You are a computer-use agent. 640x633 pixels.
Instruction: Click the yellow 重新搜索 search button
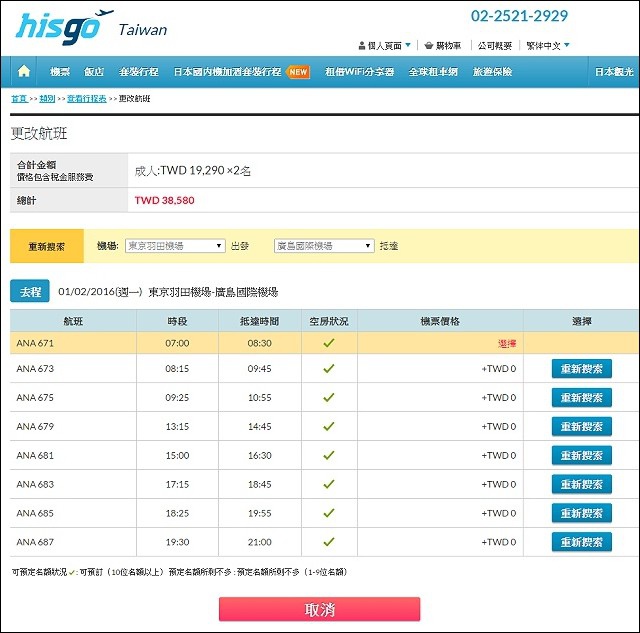tap(47, 246)
